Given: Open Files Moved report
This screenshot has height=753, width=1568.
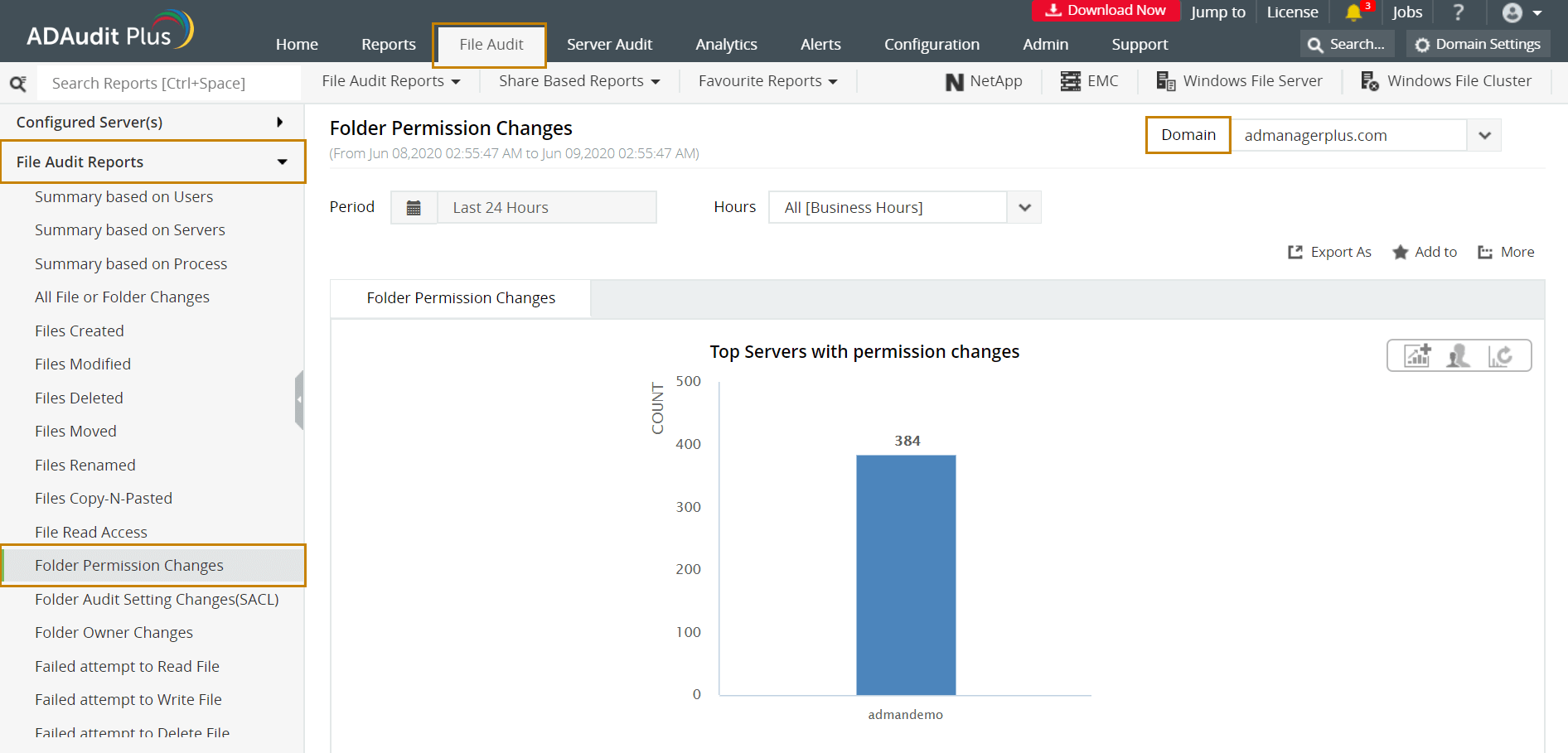Looking at the screenshot, I should coord(75,432).
